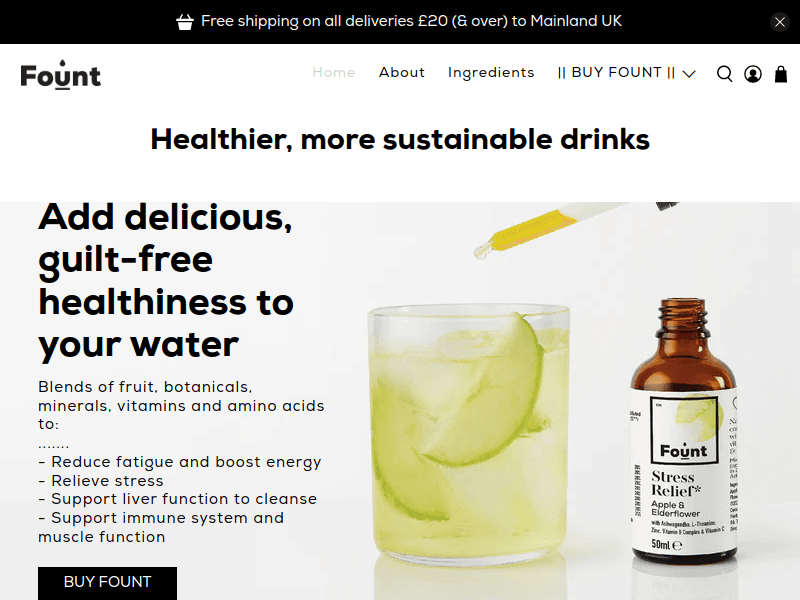Open the search magnifier icon
Screen dimensions: 800x600
[x=724, y=74]
